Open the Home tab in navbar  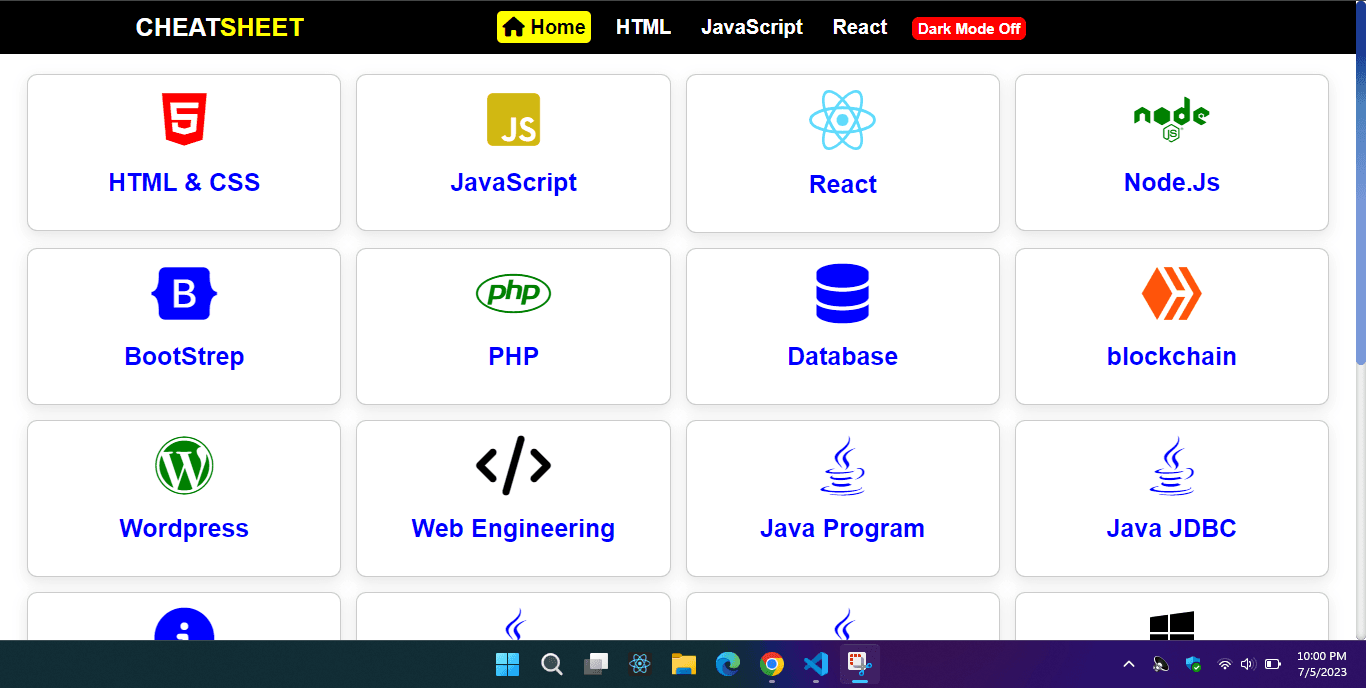544,28
